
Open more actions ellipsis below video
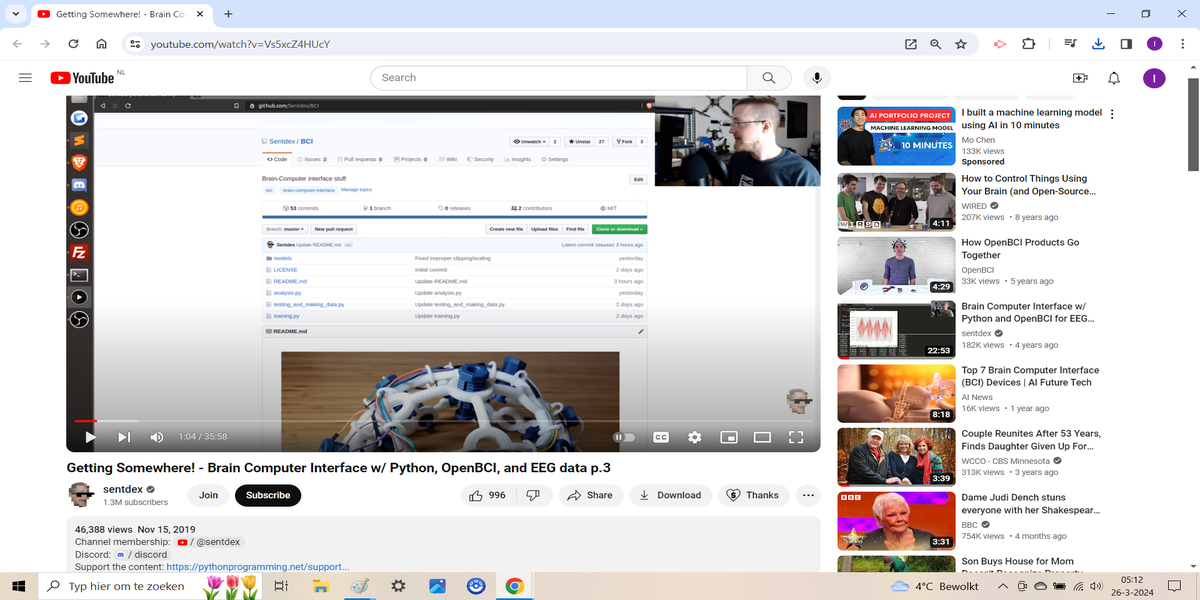click(x=808, y=495)
